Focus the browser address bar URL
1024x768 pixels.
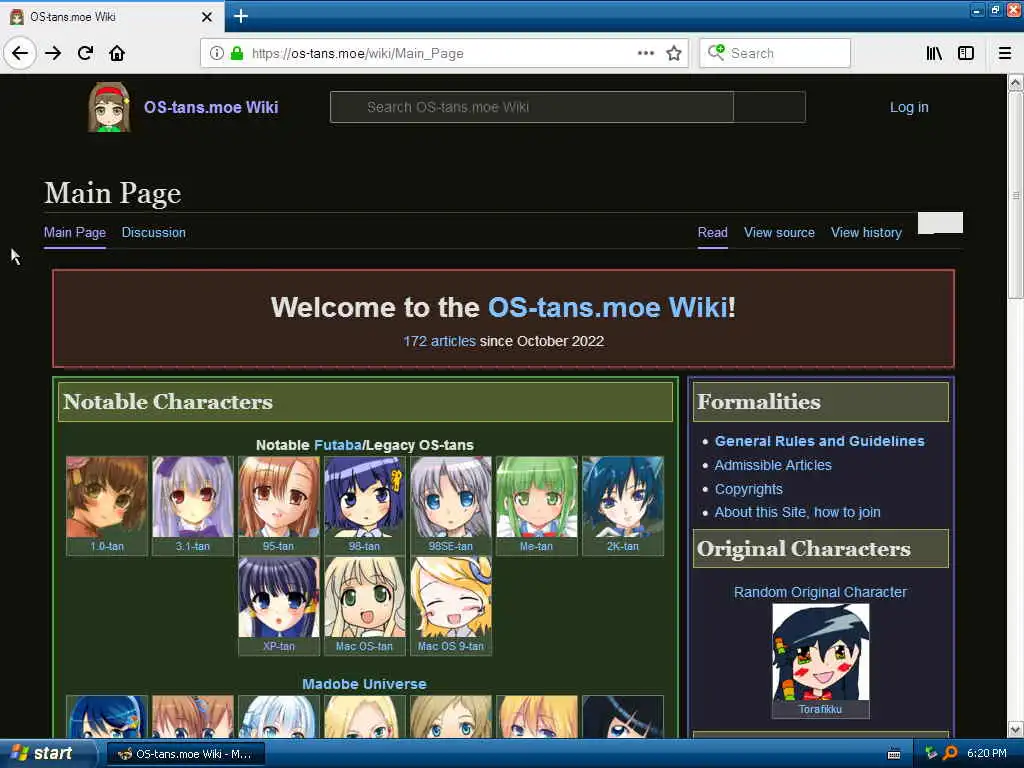[x=357, y=53]
